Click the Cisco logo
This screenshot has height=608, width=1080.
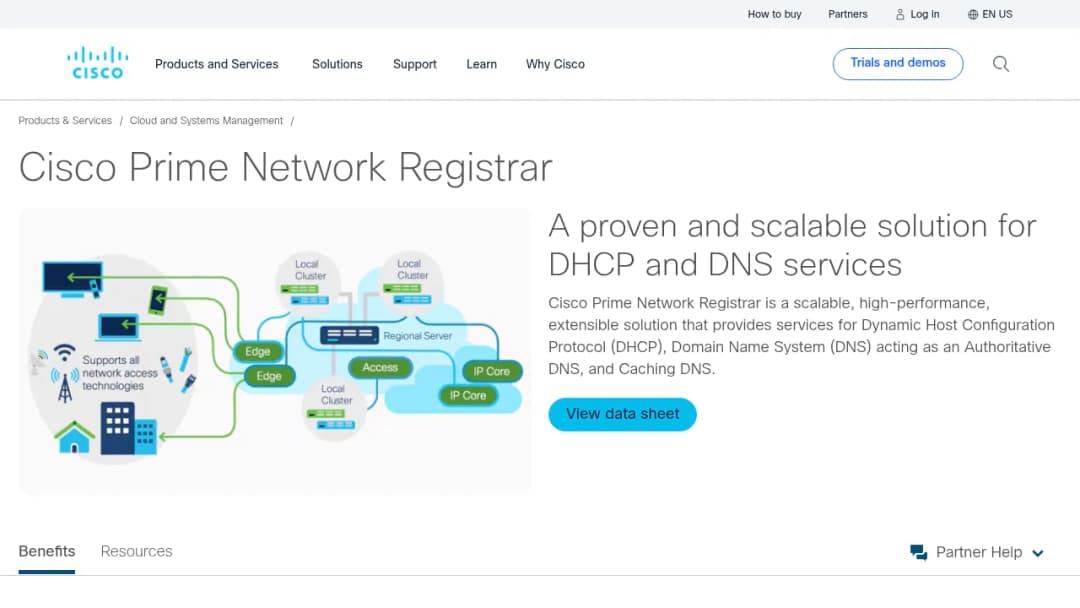click(x=97, y=63)
